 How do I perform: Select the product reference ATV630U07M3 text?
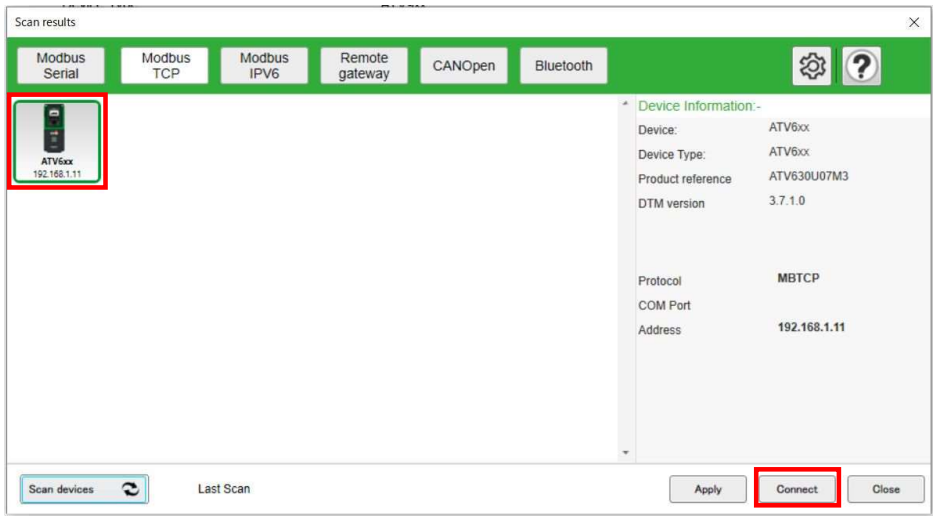point(809,177)
